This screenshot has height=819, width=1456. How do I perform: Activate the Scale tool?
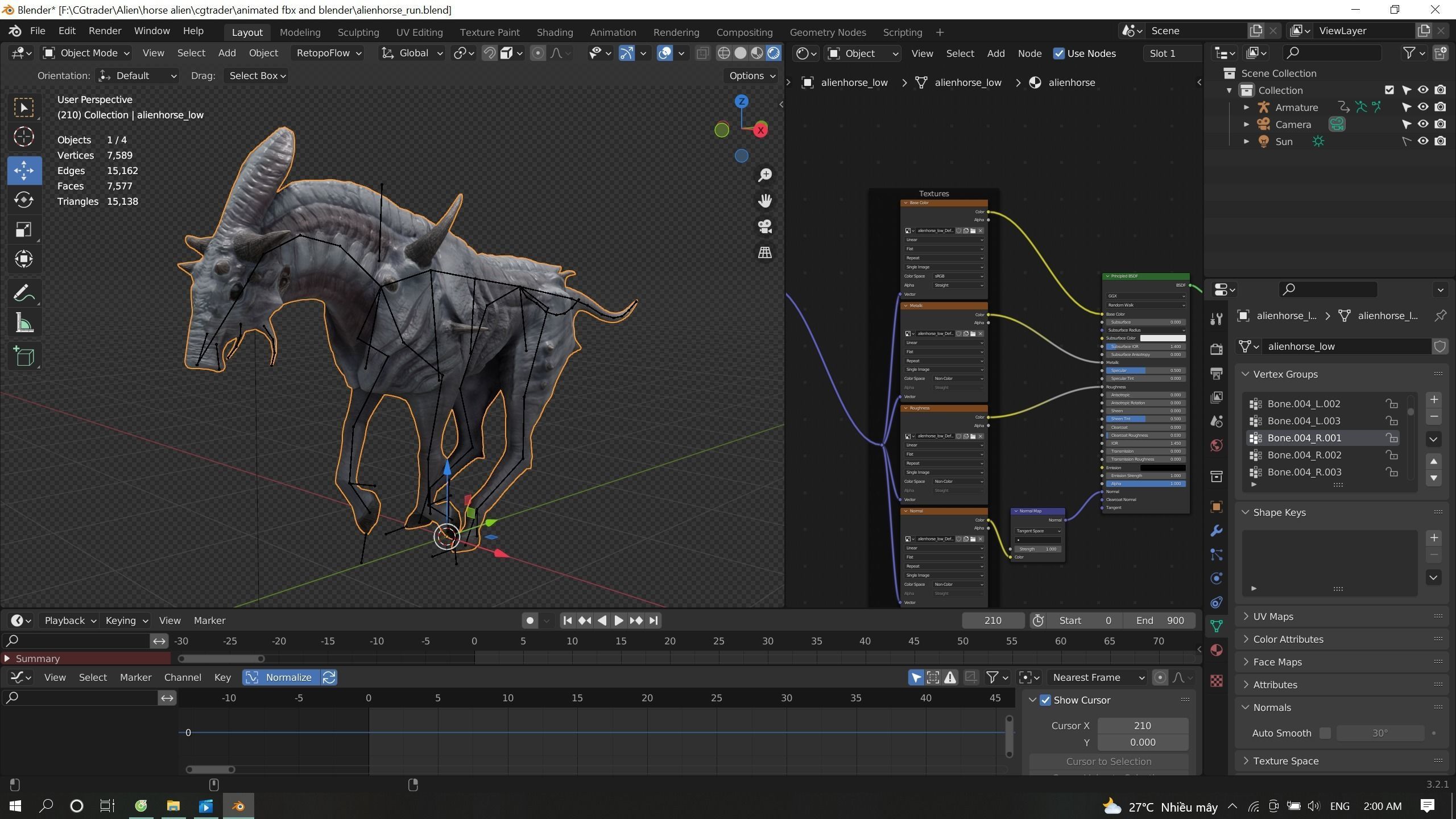[24, 230]
